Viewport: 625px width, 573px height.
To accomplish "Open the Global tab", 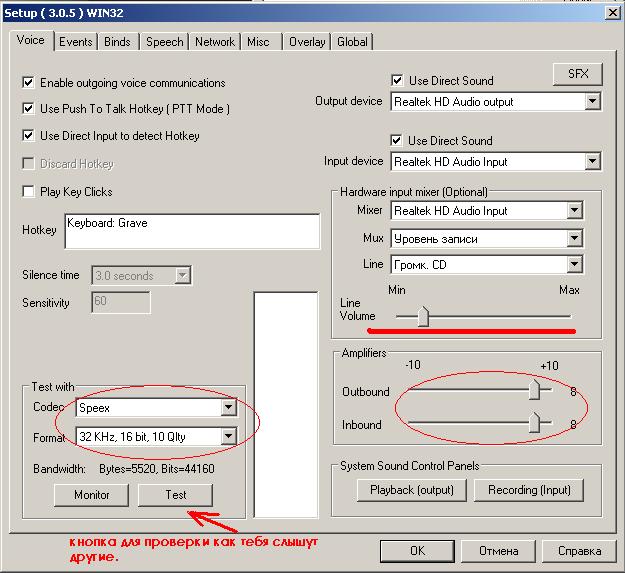I will (352, 41).
